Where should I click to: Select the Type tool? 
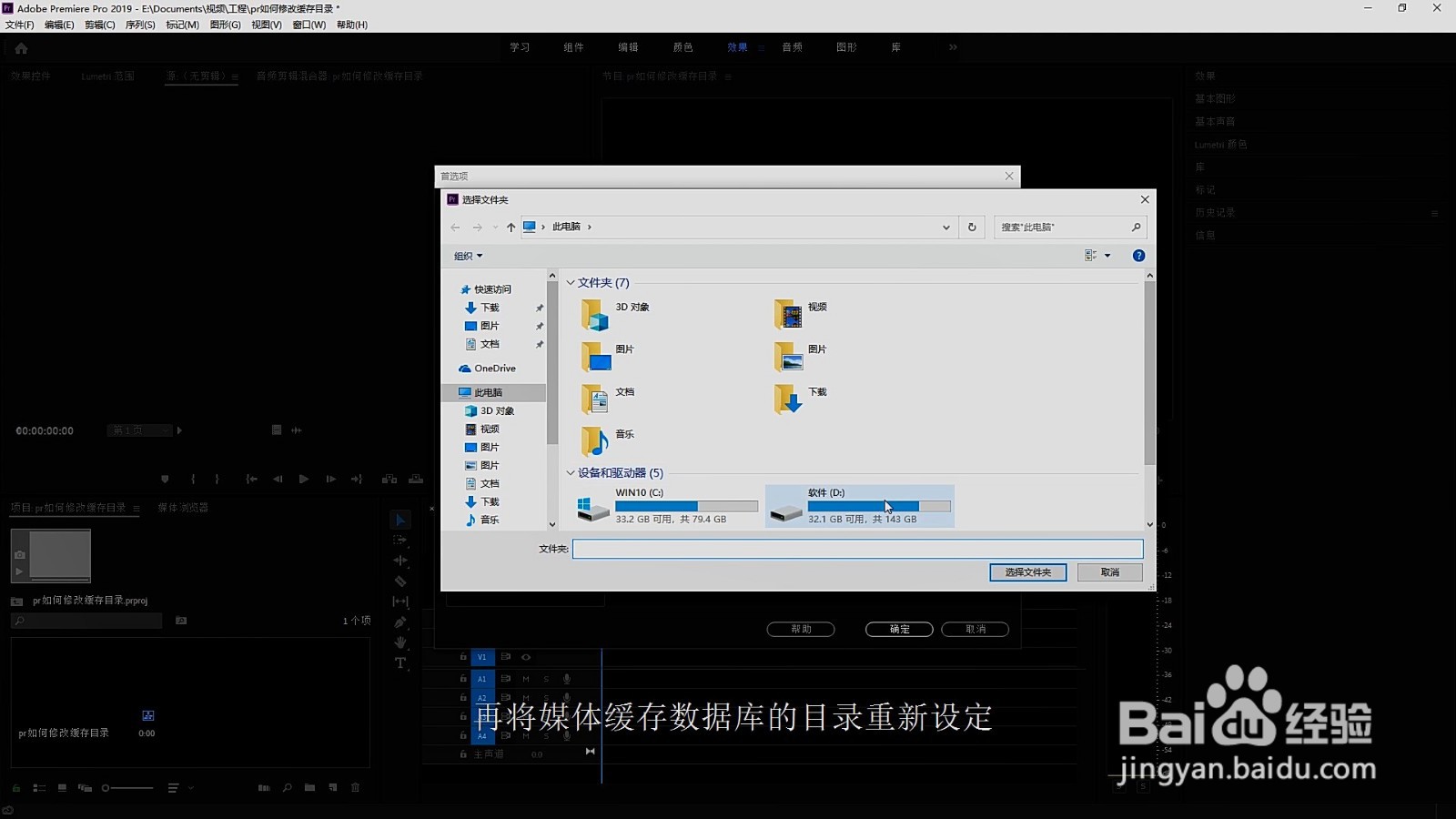coord(400,663)
